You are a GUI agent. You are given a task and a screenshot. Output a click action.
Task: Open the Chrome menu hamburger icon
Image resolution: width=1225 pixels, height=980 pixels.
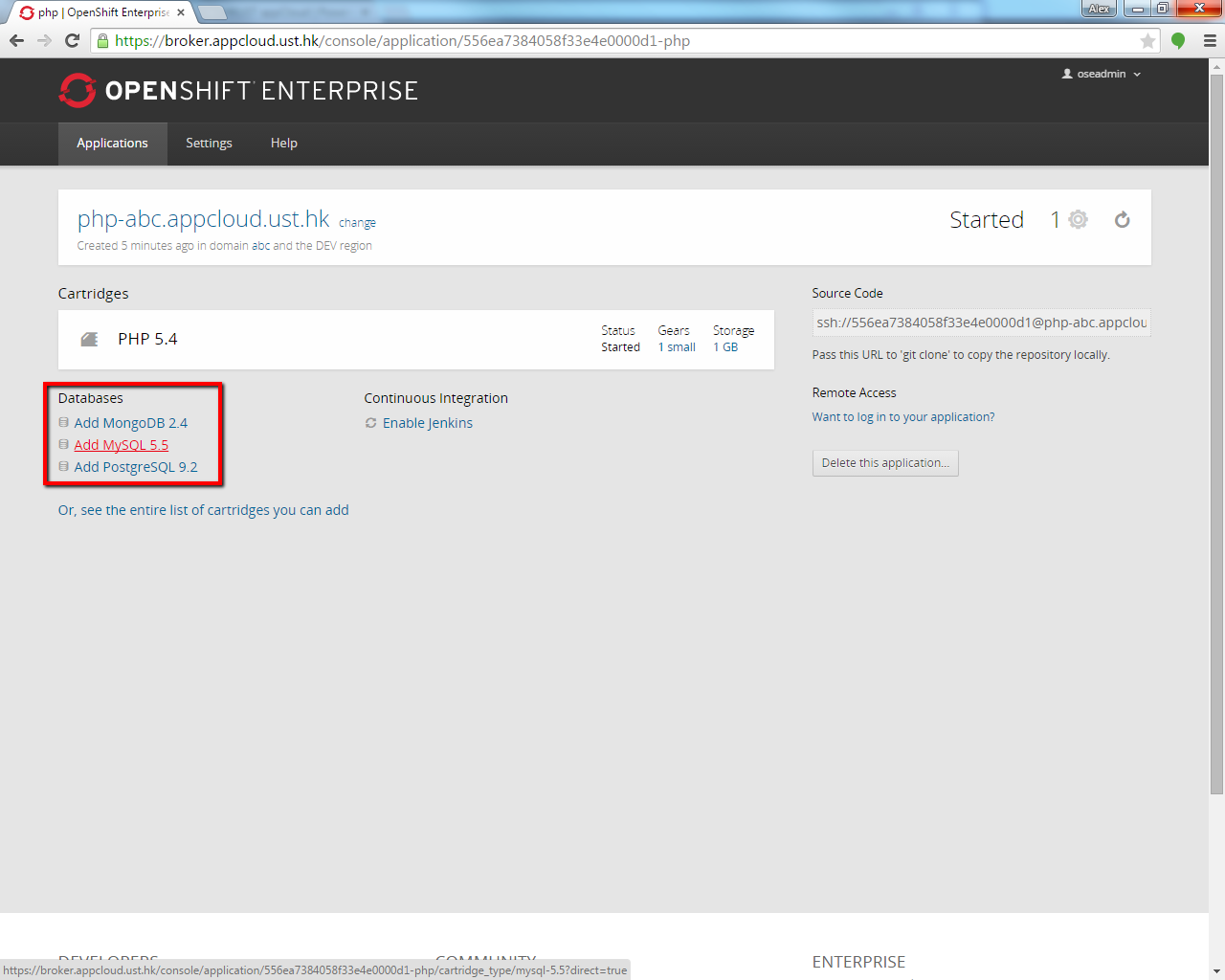pyautogui.click(x=1210, y=40)
